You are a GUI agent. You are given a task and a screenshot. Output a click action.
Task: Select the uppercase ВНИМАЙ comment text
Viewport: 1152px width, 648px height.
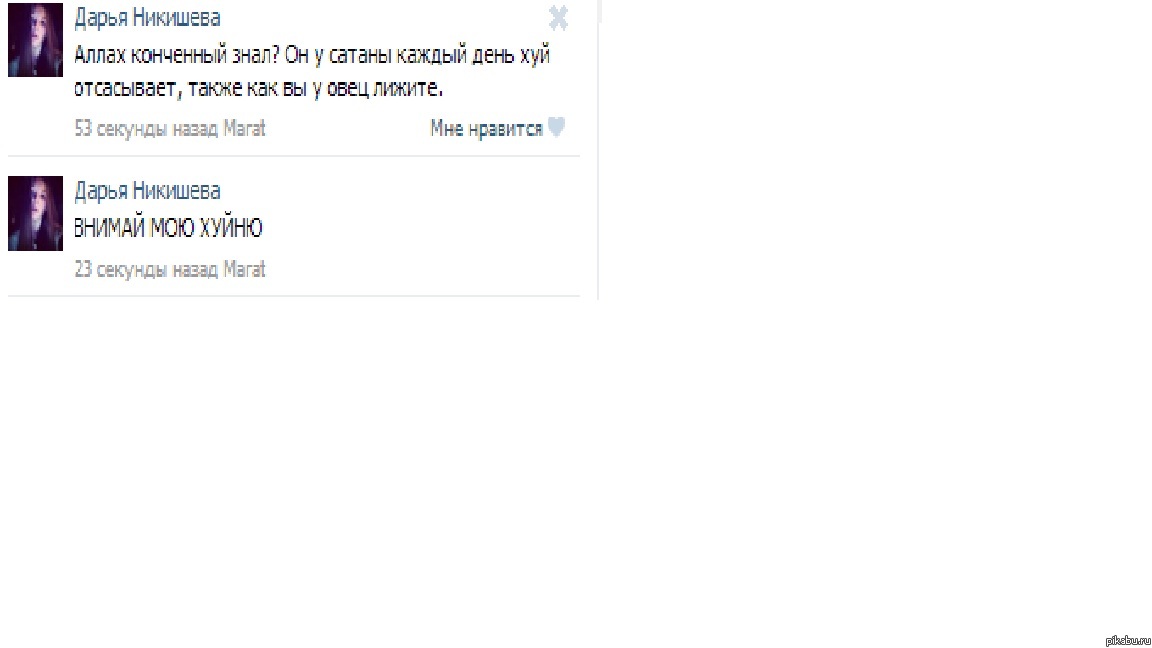pos(168,228)
